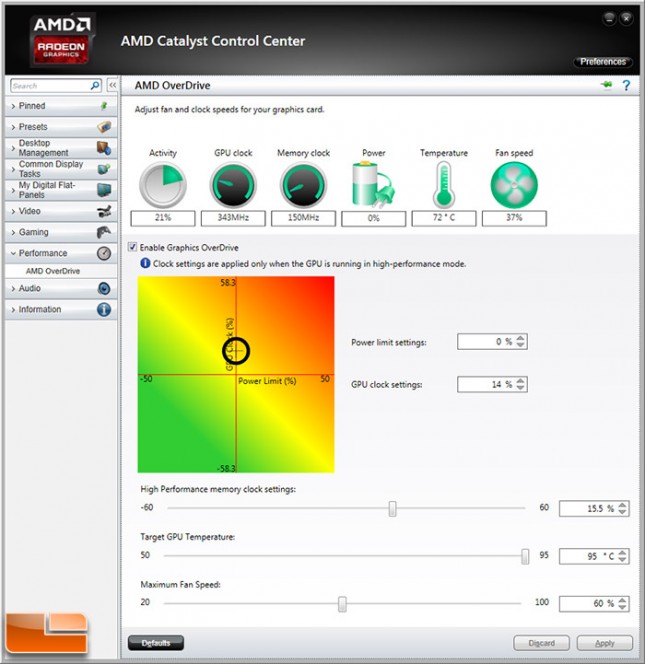Click the Video camera icon
This screenshot has width=645, height=664.
pyautogui.click(x=104, y=211)
